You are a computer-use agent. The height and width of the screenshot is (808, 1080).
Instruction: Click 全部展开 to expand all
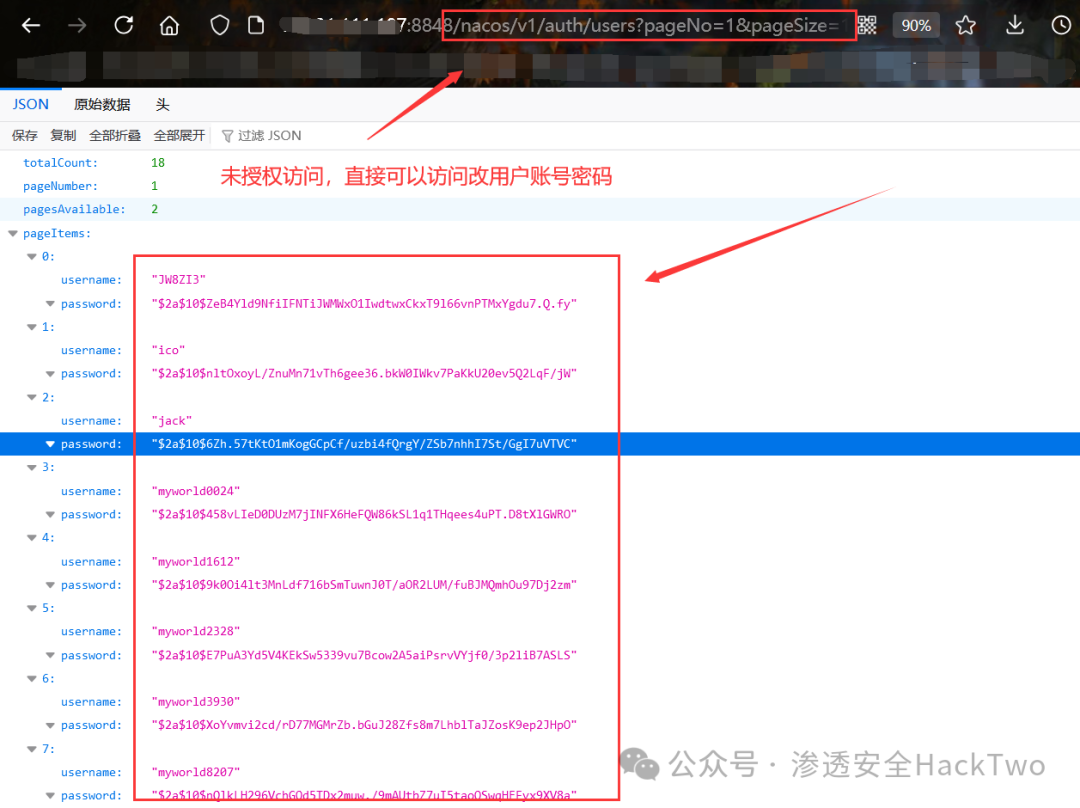tap(179, 136)
